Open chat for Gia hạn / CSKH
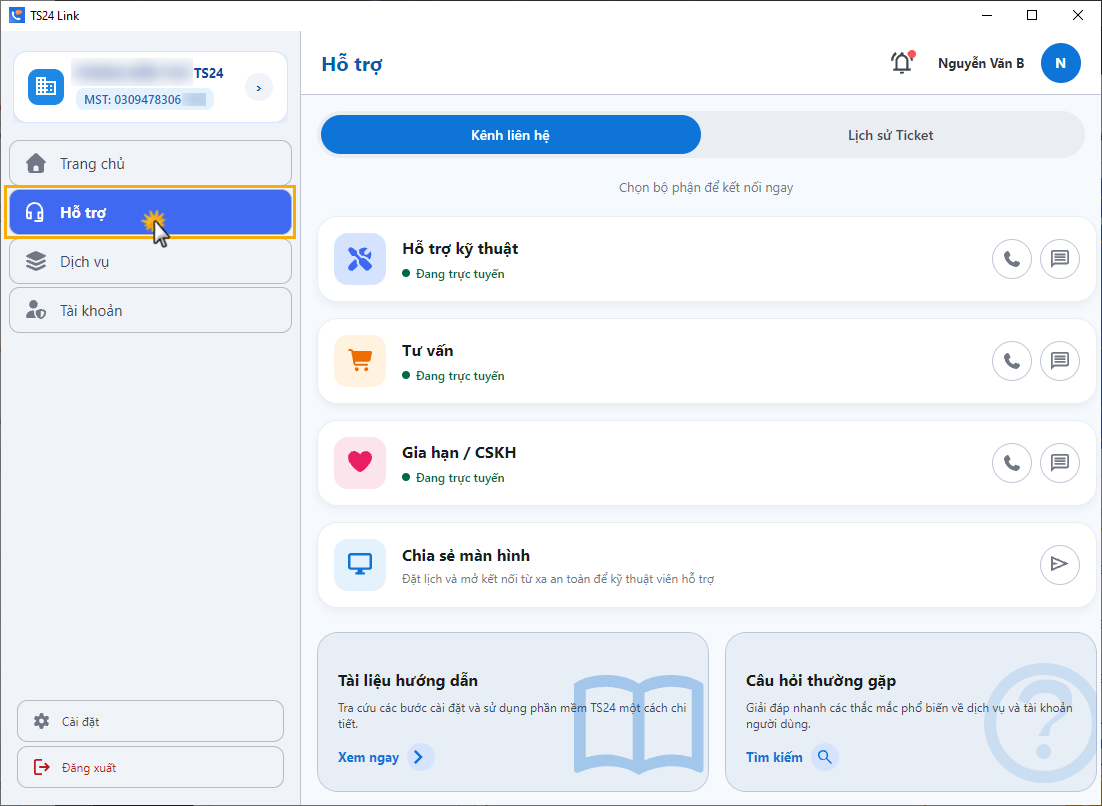This screenshot has width=1102, height=806. [x=1059, y=463]
